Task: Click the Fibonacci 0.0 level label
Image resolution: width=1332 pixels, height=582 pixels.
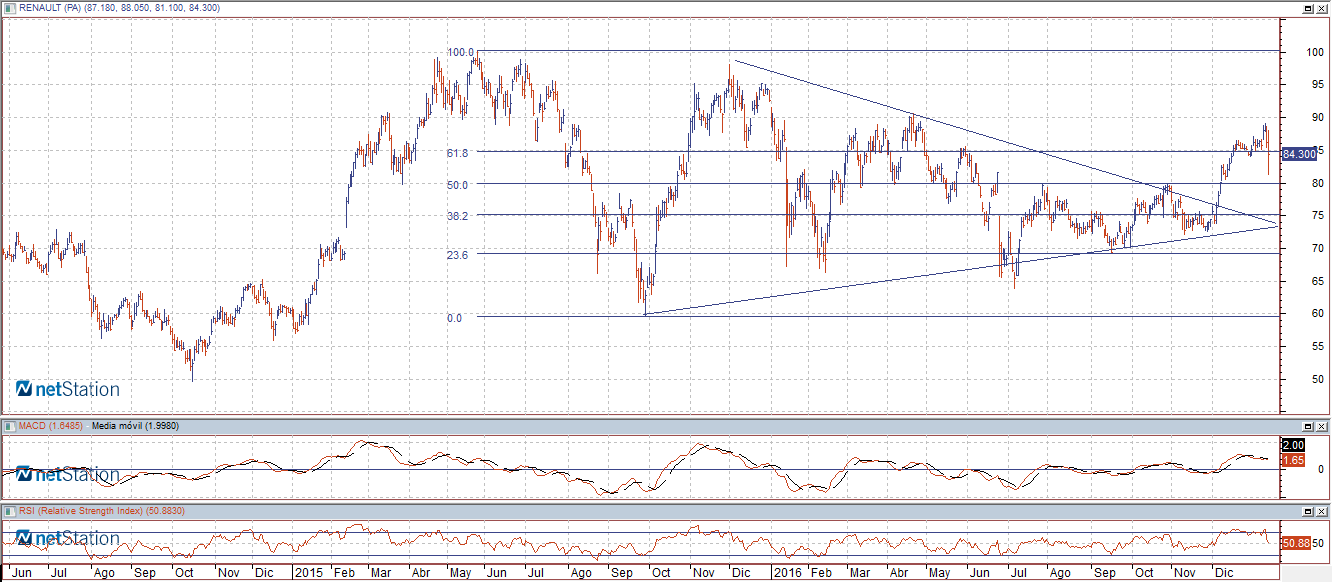Action: click(455, 318)
